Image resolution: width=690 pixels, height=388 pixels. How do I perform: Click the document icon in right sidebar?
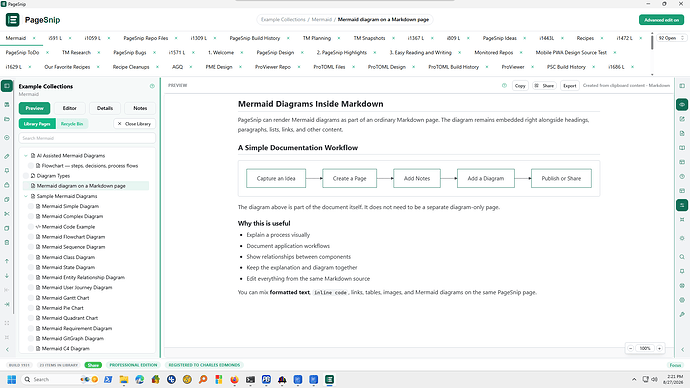[682, 133]
